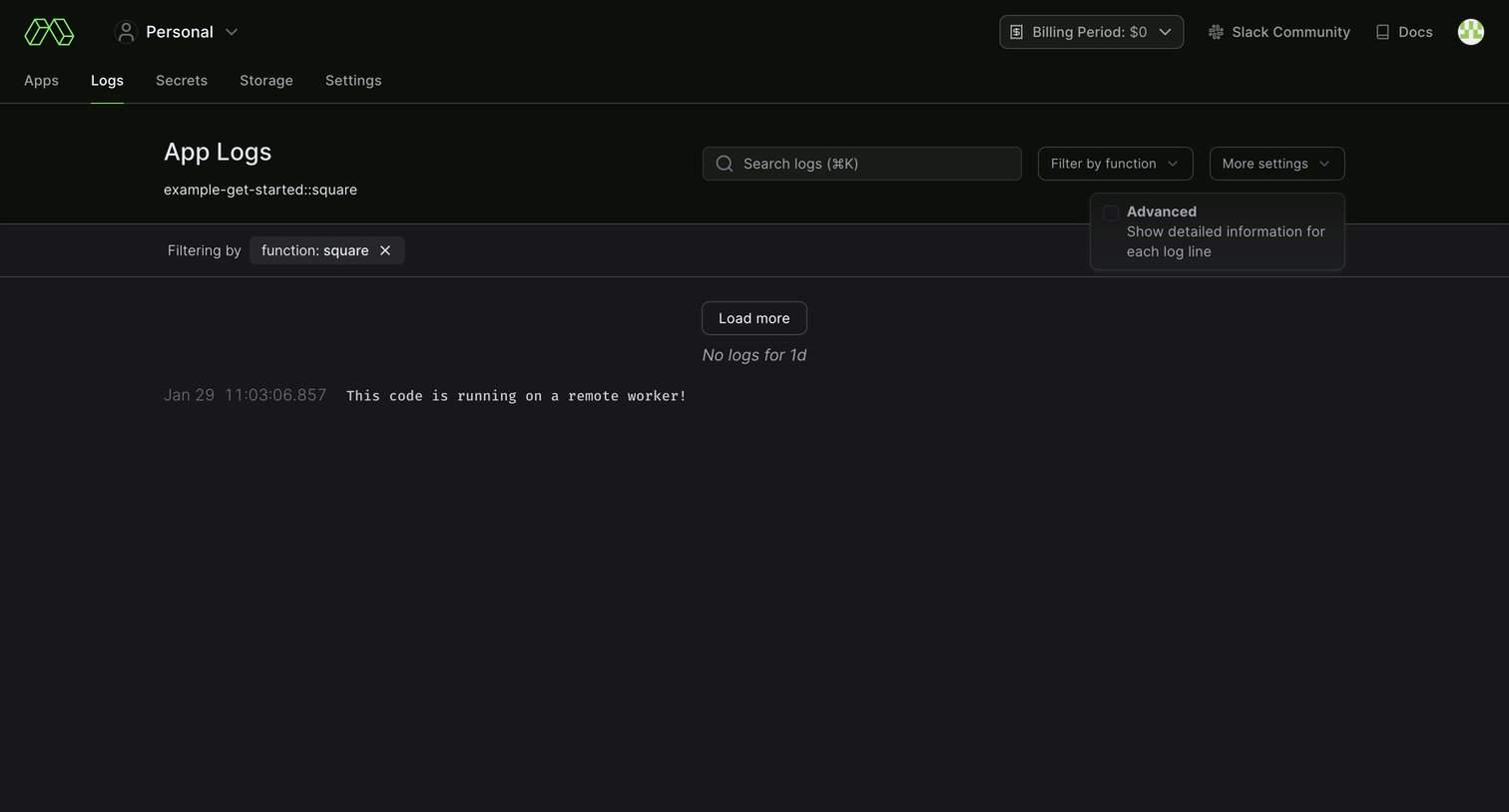The image size is (1509, 812).
Task: Click the Personal workspace user icon
Action: coord(126,32)
